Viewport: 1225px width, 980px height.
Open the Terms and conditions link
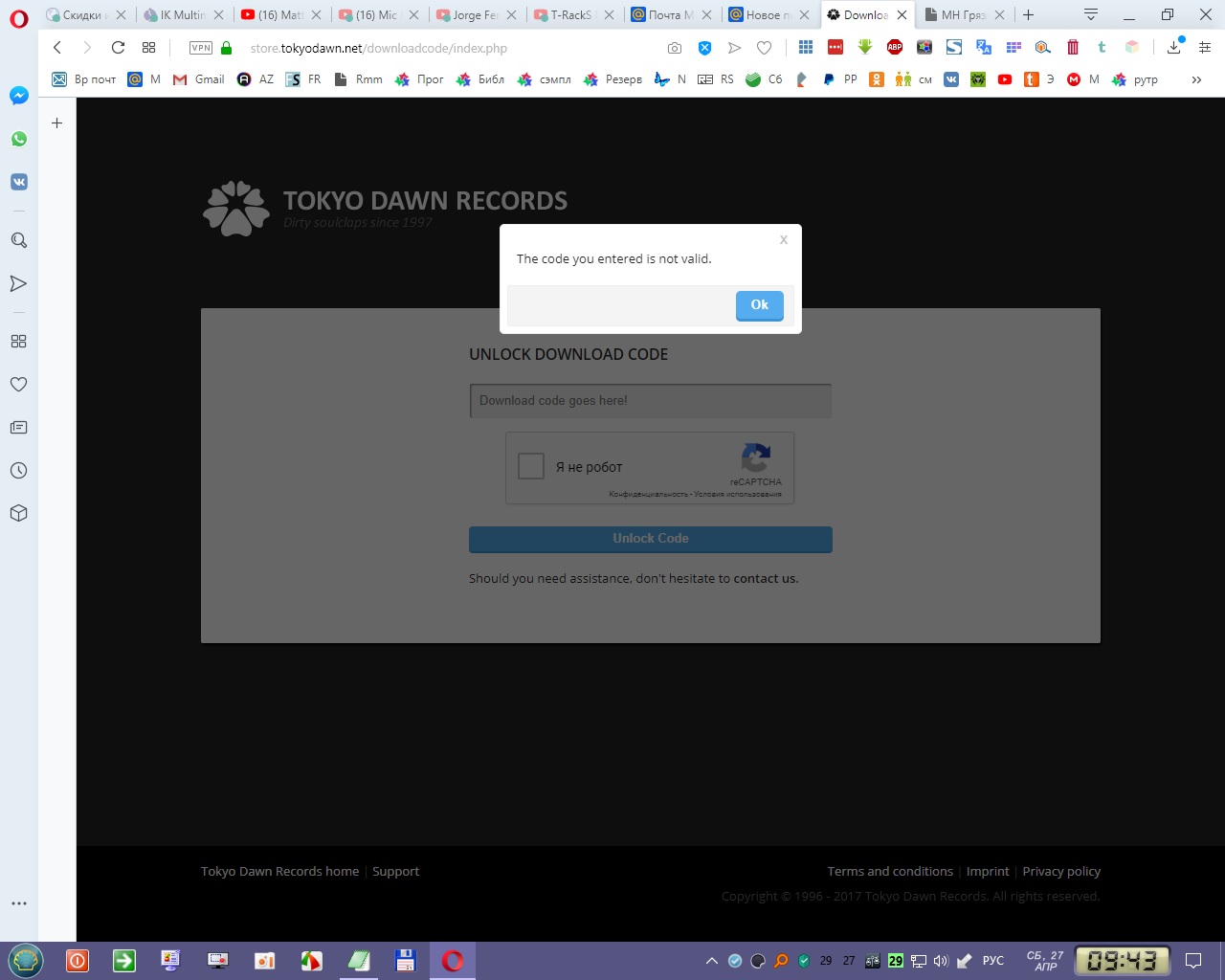click(x=890, y=872)
